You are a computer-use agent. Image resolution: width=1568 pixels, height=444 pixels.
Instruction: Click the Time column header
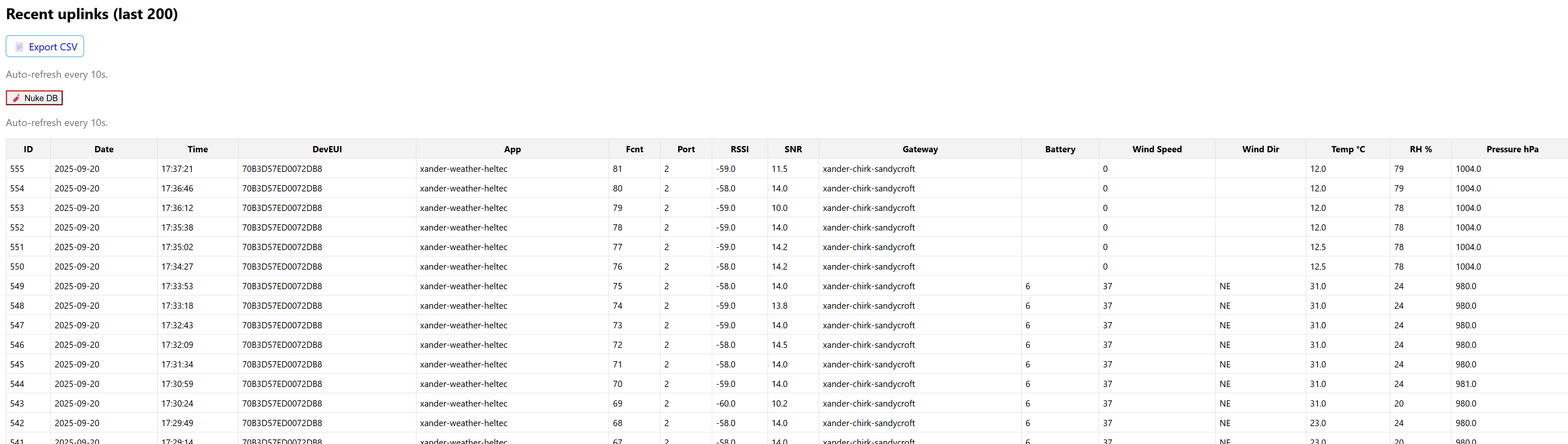point(197,149)
